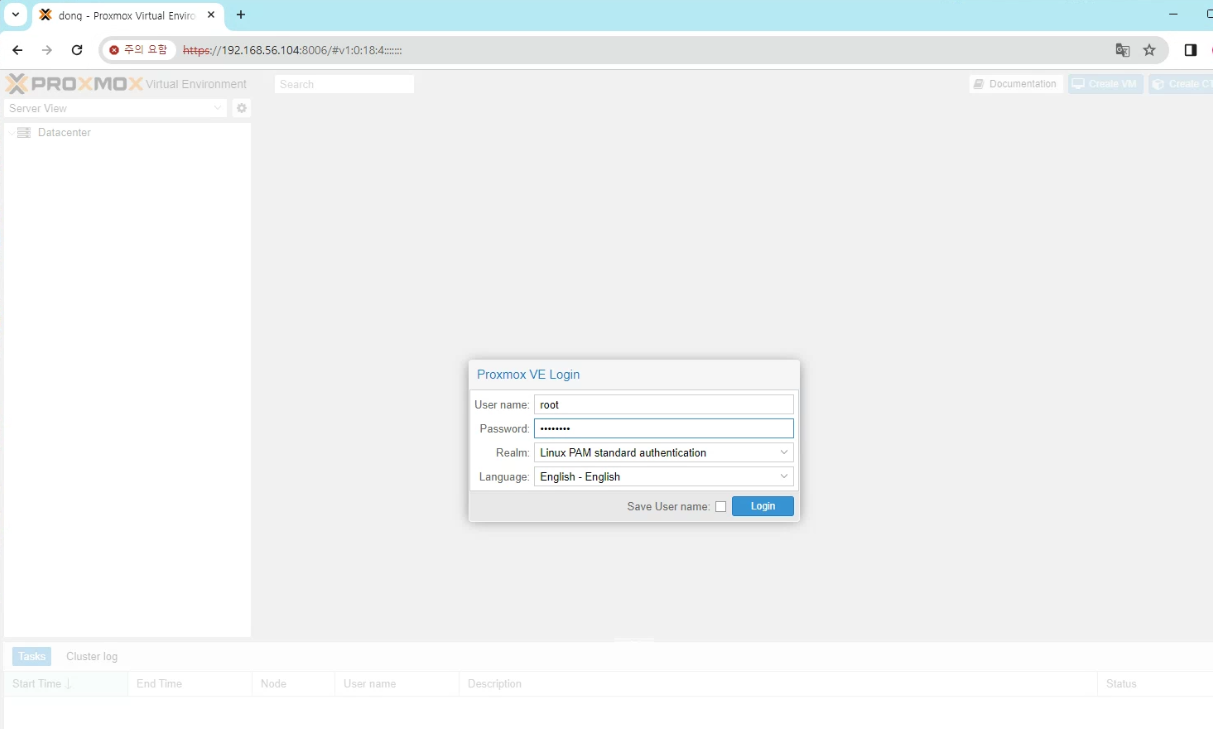The height and width of the screenshot is (730, 1214).
Task: Click the Create VM button
Action: (x=1105, y=84)
